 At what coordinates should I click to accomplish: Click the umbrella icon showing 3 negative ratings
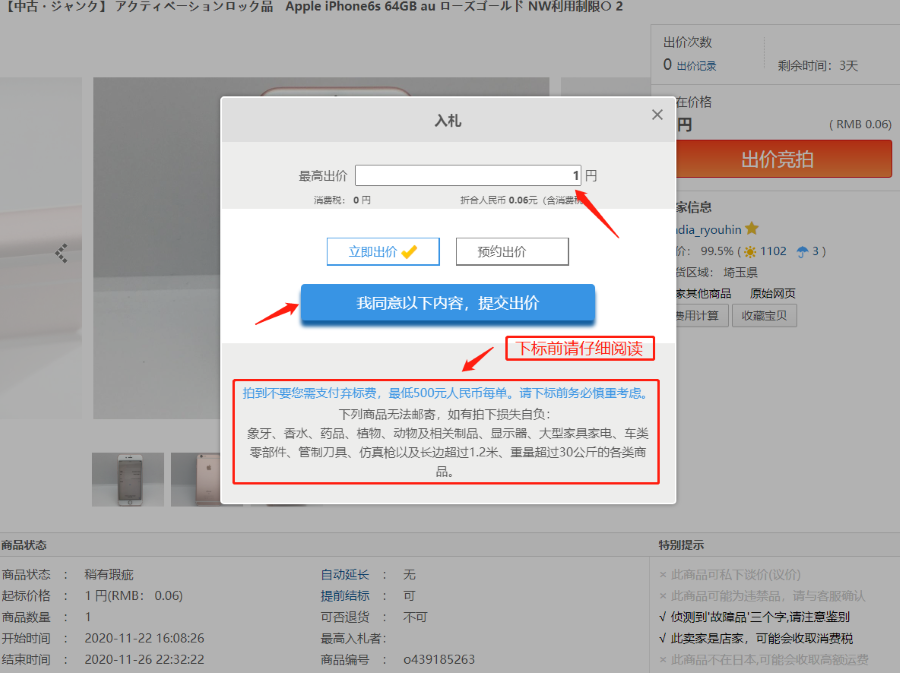[802, 252]
